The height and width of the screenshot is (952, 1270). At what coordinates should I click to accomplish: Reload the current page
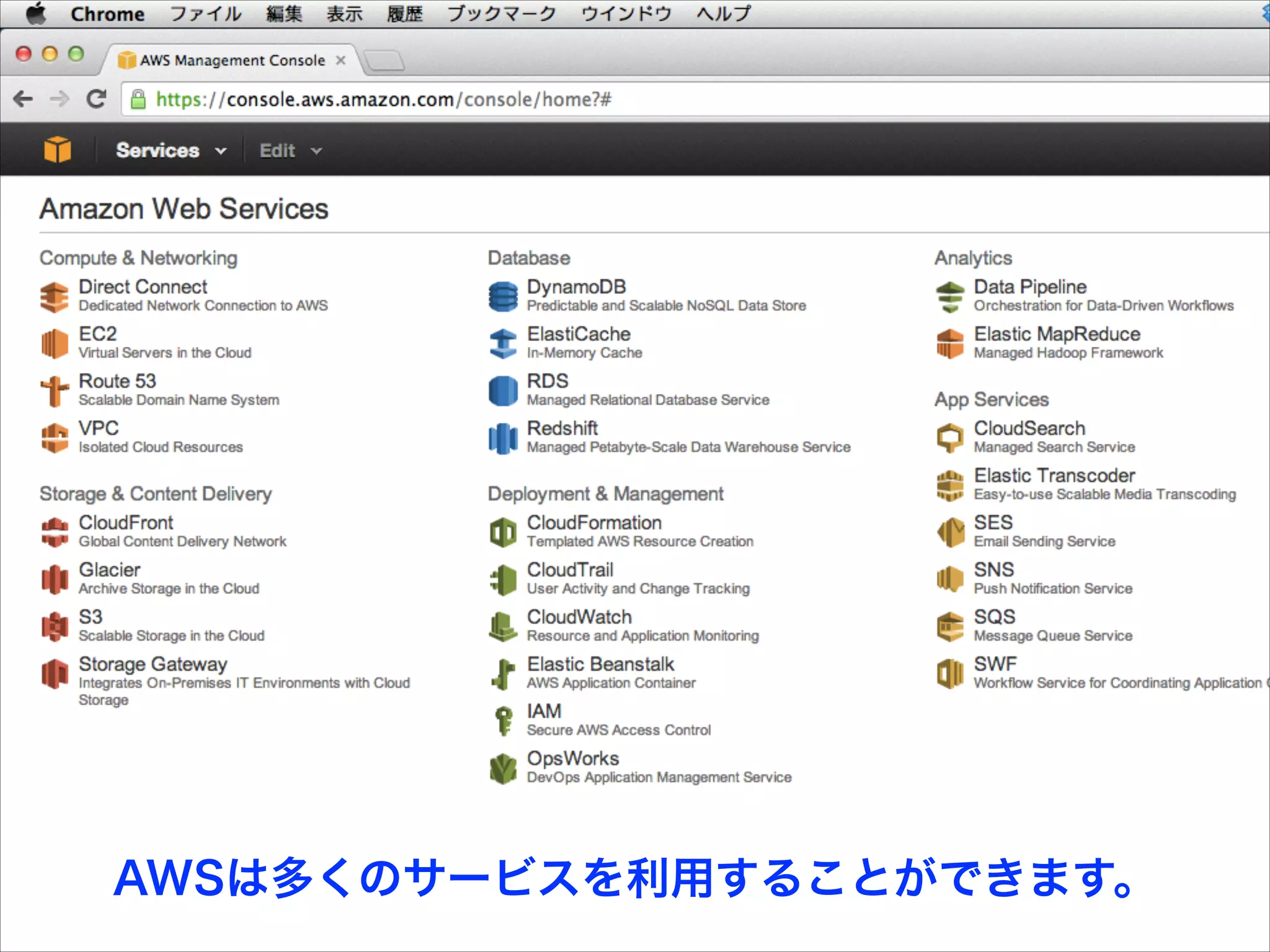(96, 99)
